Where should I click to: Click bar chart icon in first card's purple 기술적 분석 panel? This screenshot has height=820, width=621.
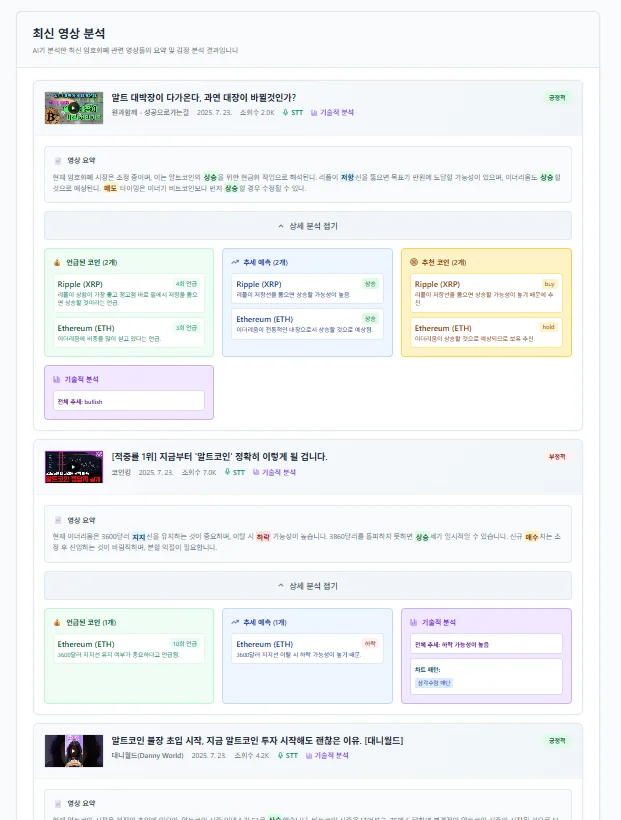pyautogui.click(x=57, y=379)
